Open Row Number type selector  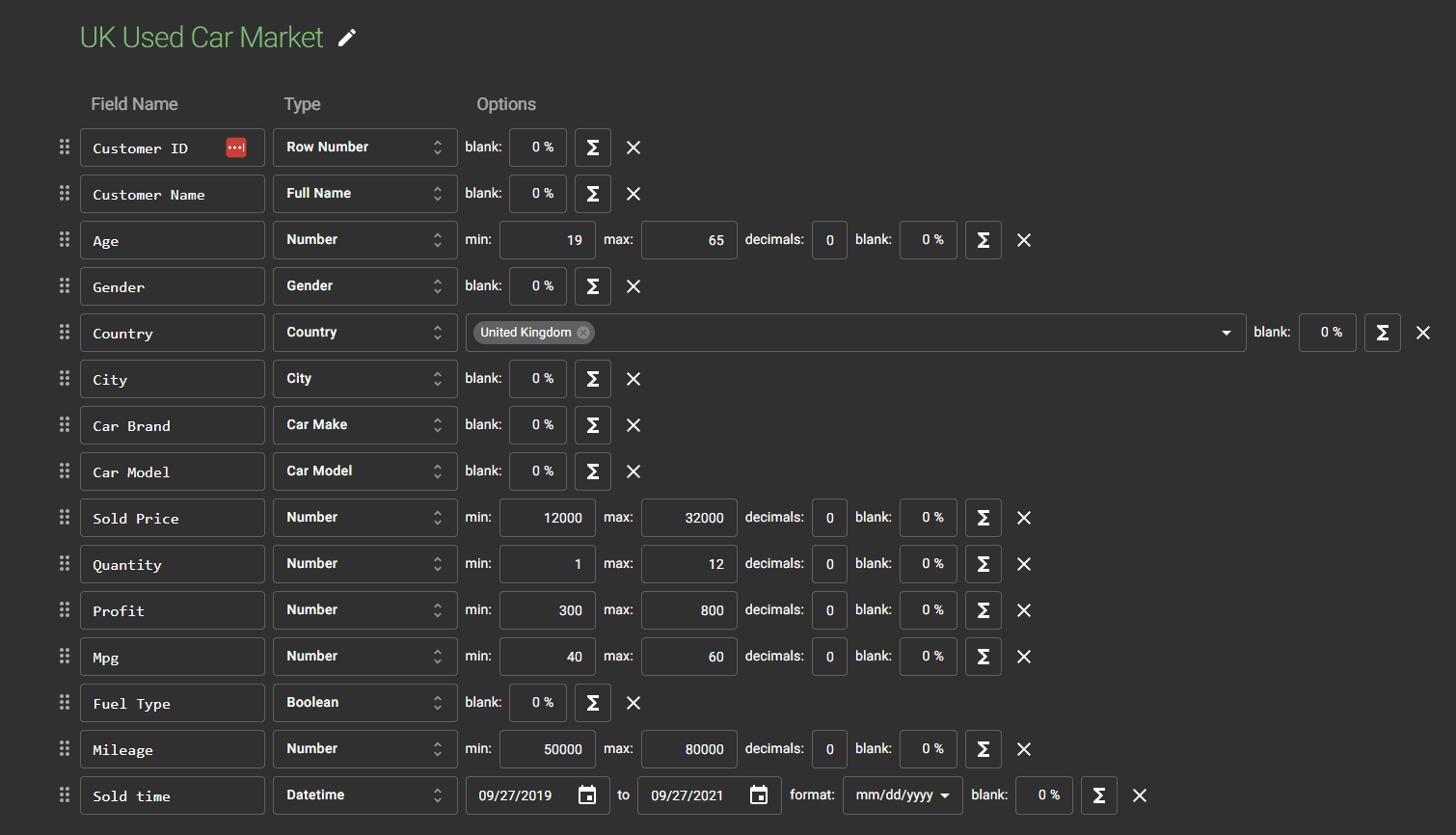365,148
